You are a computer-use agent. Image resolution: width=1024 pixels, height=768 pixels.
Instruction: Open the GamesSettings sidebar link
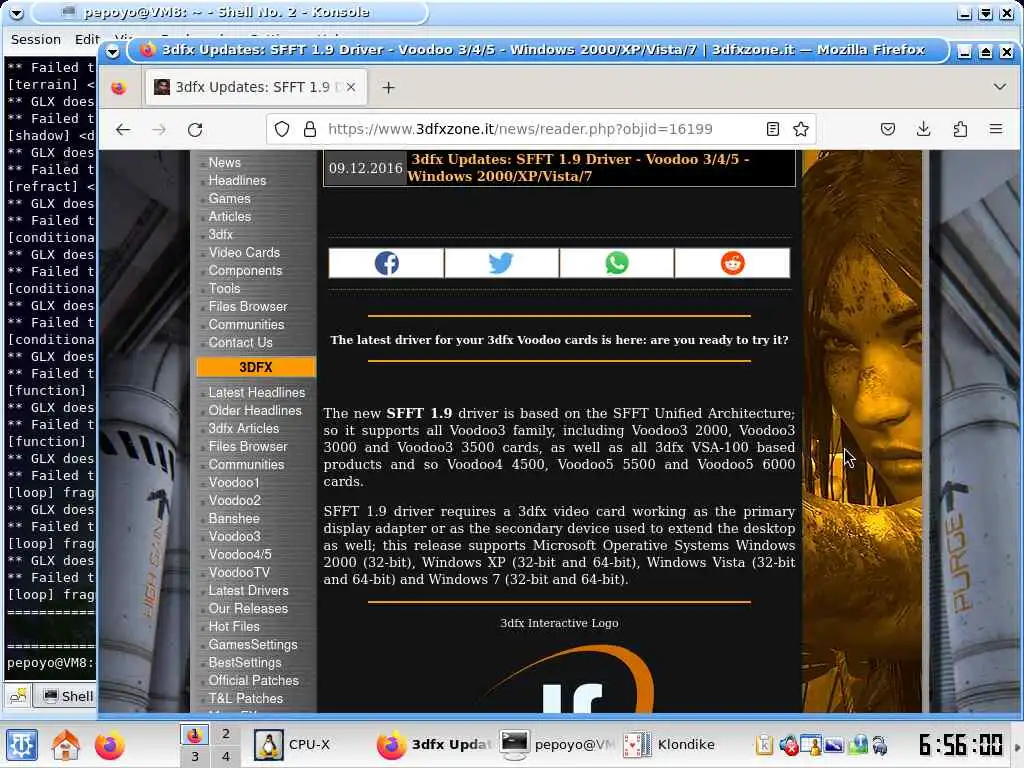coord(253,645)
